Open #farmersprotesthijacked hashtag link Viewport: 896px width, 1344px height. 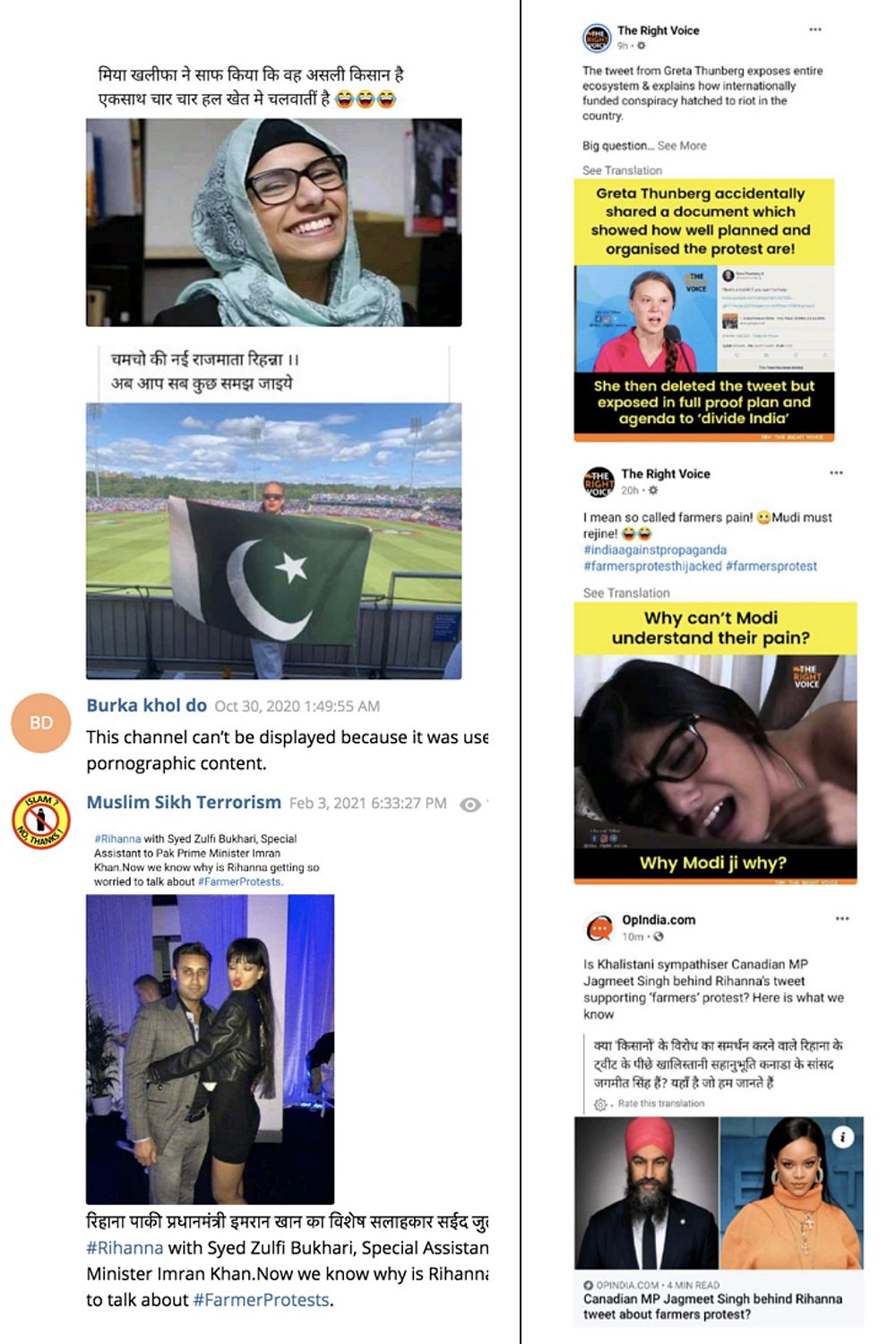click(652, 566)
